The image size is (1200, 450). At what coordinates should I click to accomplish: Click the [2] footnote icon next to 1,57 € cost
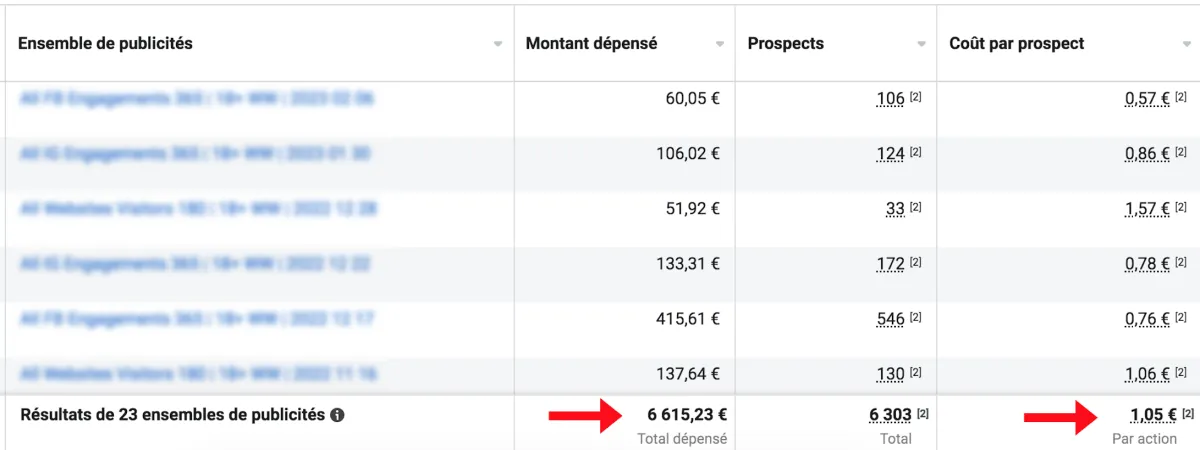1181,208
